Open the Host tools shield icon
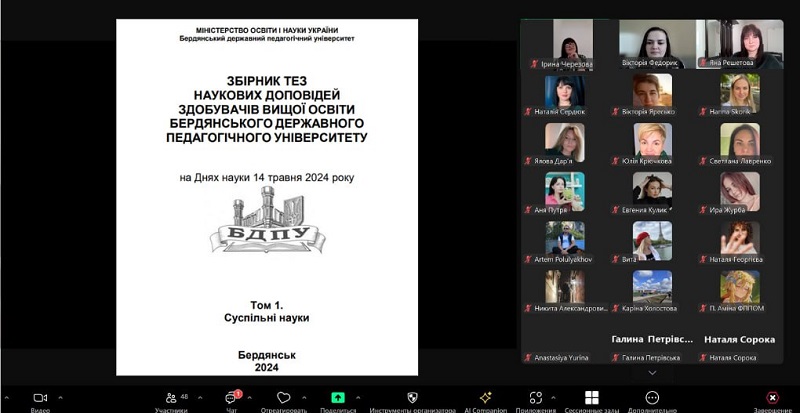 412,397
